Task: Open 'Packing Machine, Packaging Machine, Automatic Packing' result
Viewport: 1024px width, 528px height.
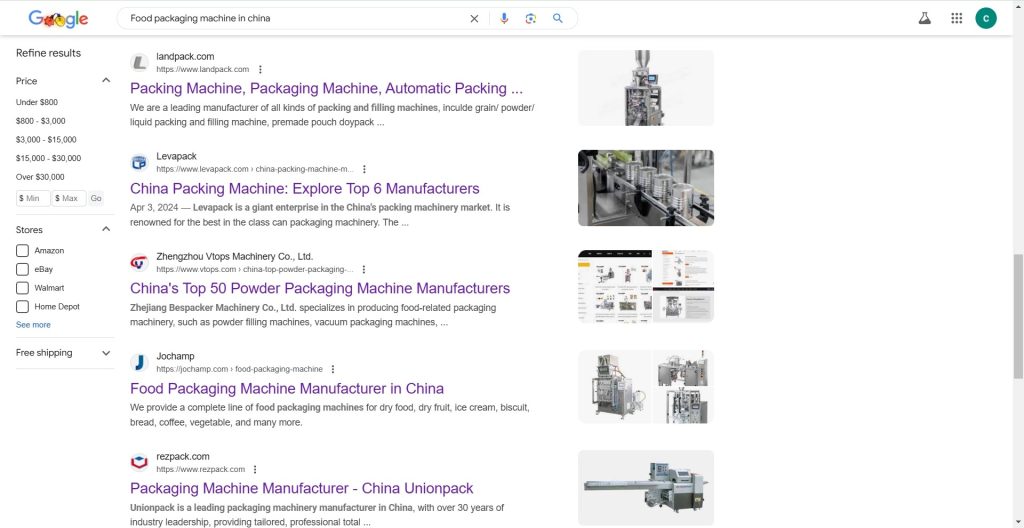Action: point(326,88)
